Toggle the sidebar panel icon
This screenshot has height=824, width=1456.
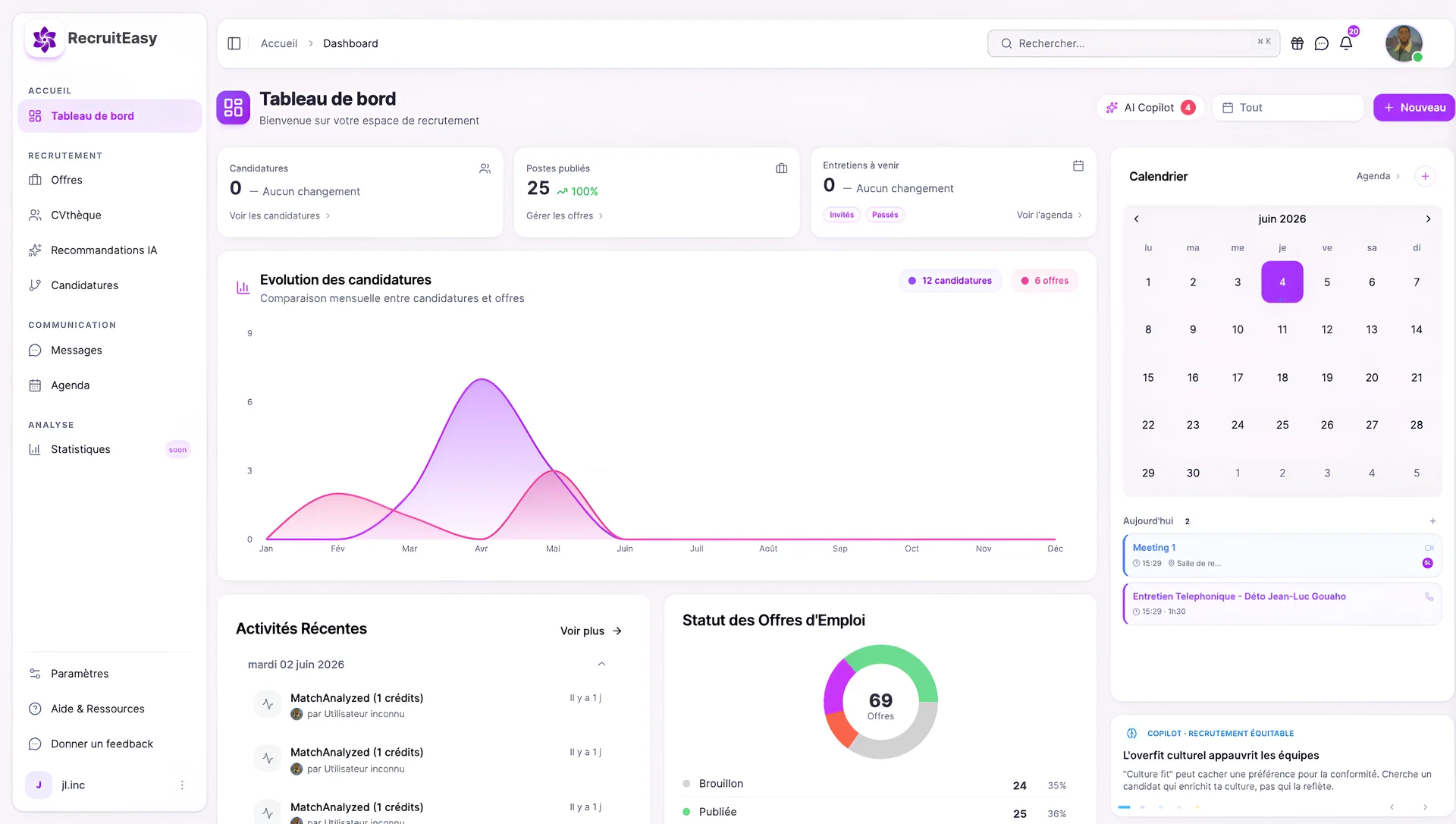[x=234, y=43]
